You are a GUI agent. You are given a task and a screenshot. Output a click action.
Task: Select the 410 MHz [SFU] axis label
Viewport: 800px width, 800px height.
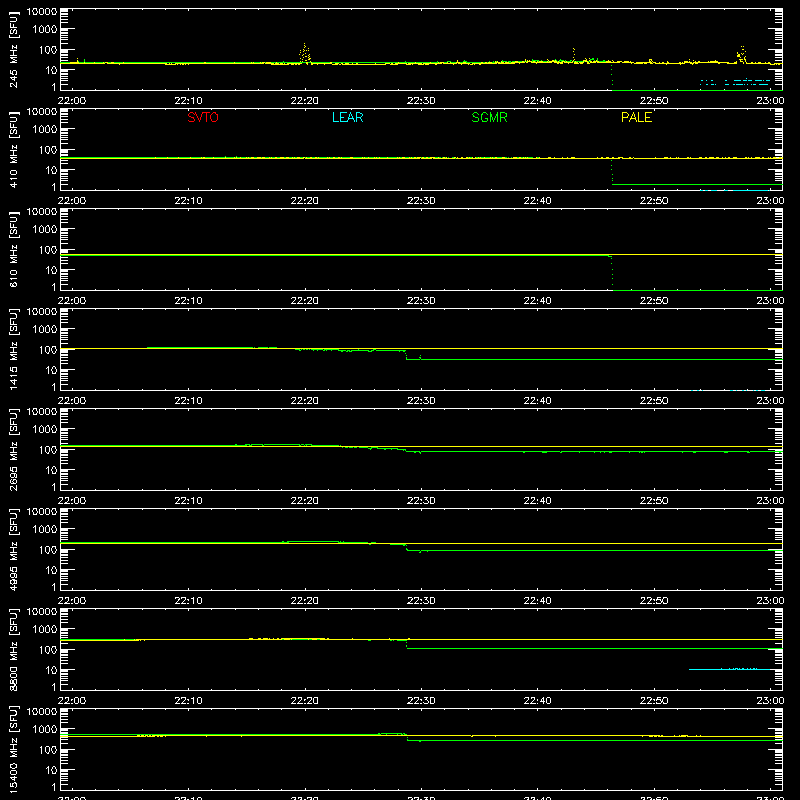[x=13, y=149]
